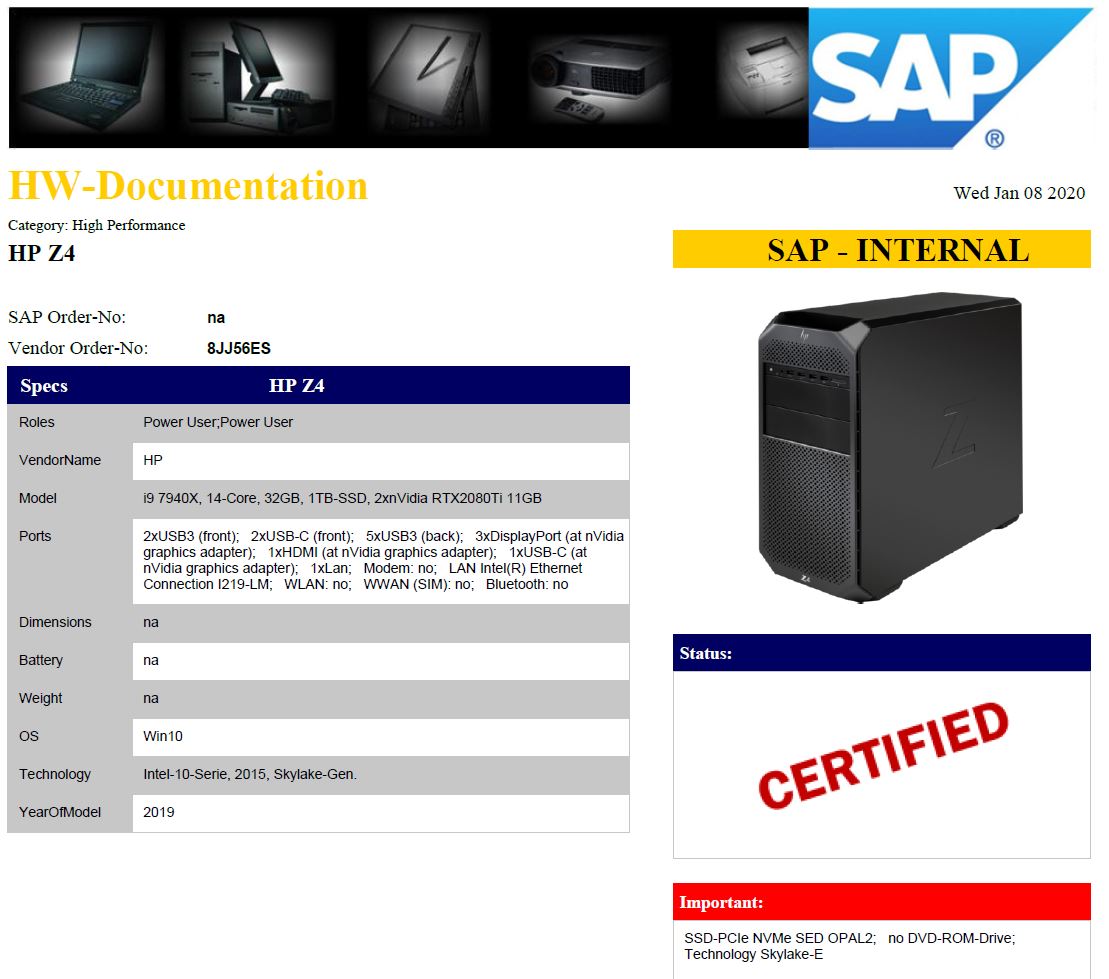This screenshot has height=979, width=1109.
Task: Click the SAP Order-No label
Action: point(66,317)
